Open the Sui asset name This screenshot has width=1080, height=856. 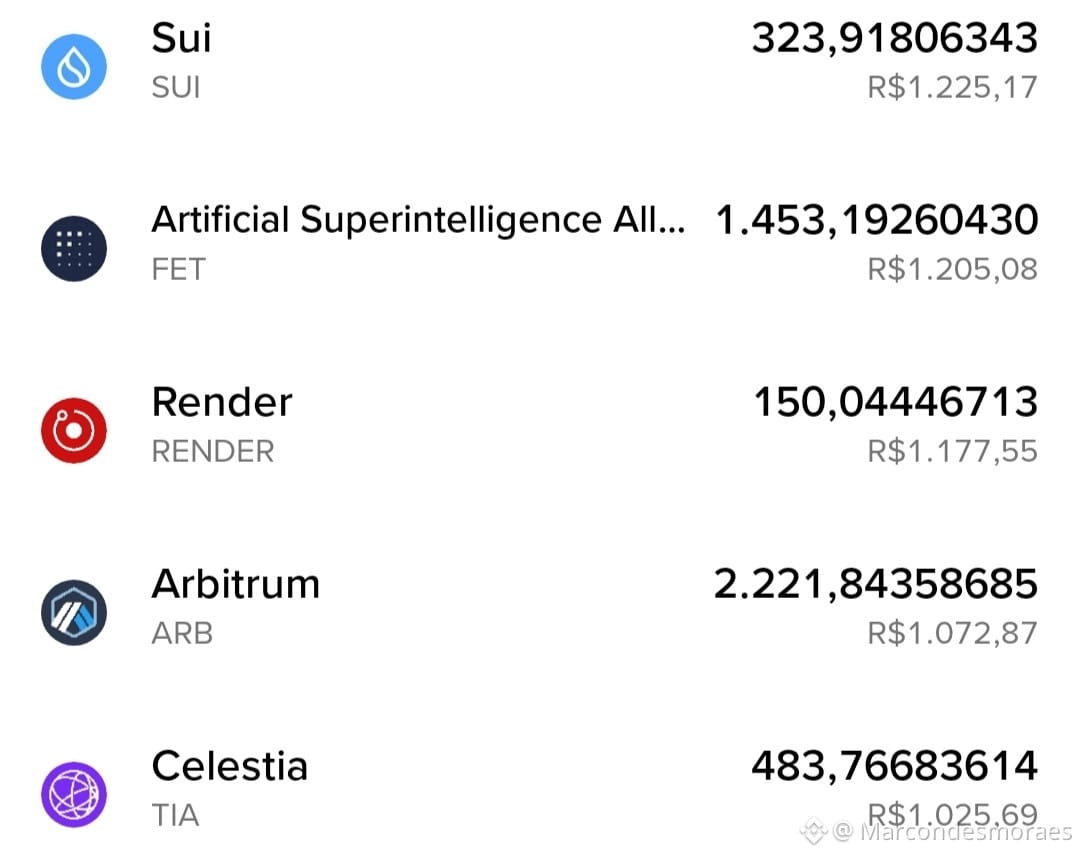pos(181,37)
